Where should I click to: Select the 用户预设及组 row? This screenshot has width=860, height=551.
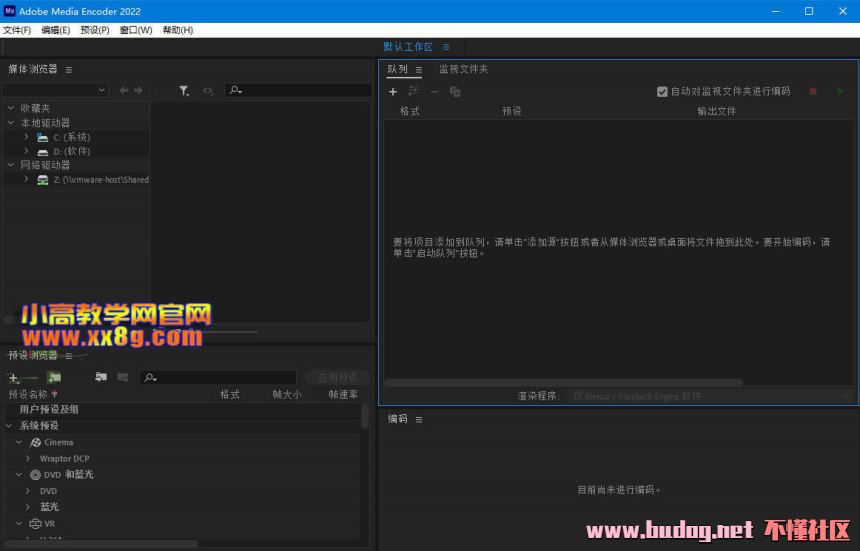[x=182, y=410]
